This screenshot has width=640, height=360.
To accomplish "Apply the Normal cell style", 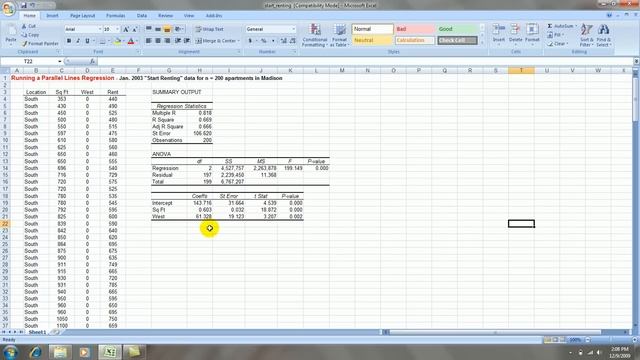I will tap(372, 29).
